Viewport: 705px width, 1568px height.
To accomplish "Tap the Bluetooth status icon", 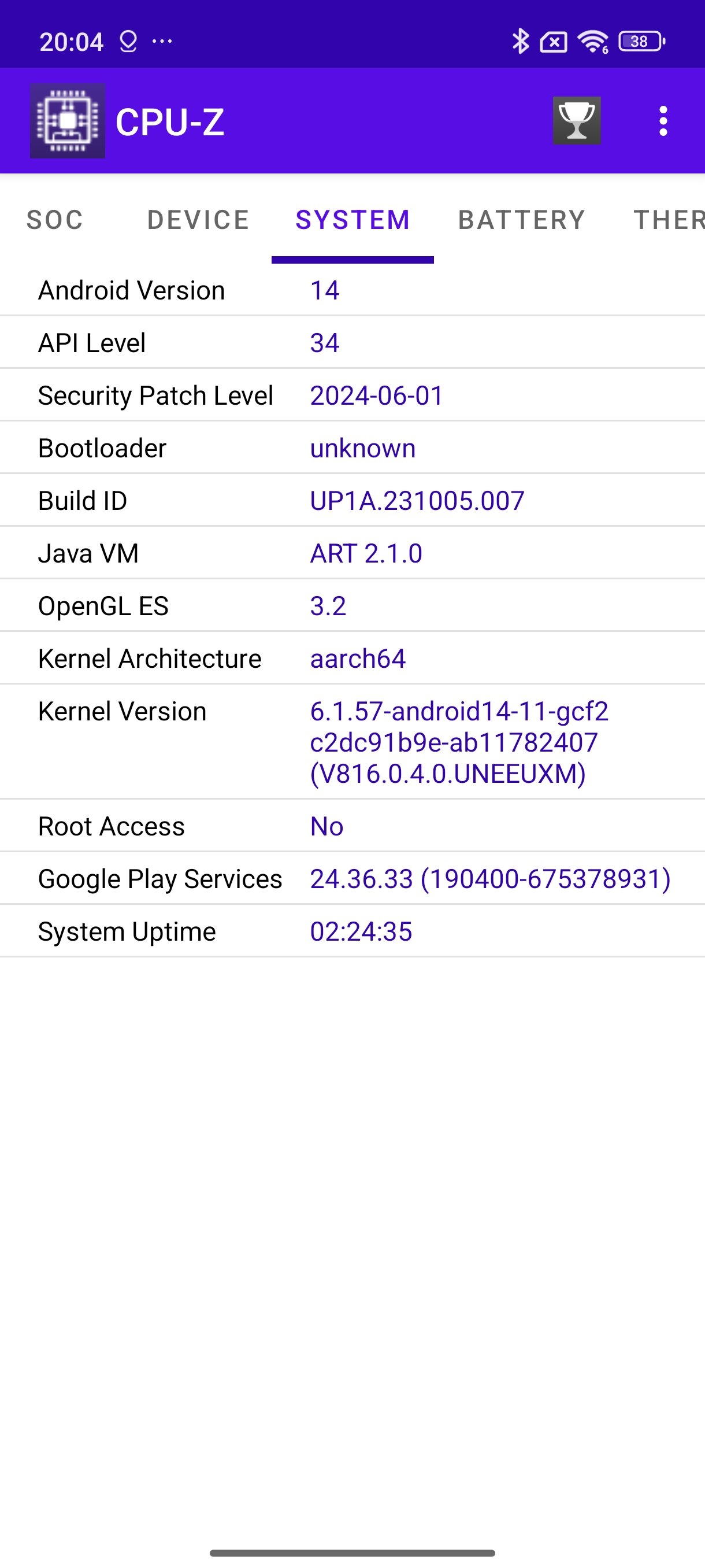I will [x=520, y=42].
